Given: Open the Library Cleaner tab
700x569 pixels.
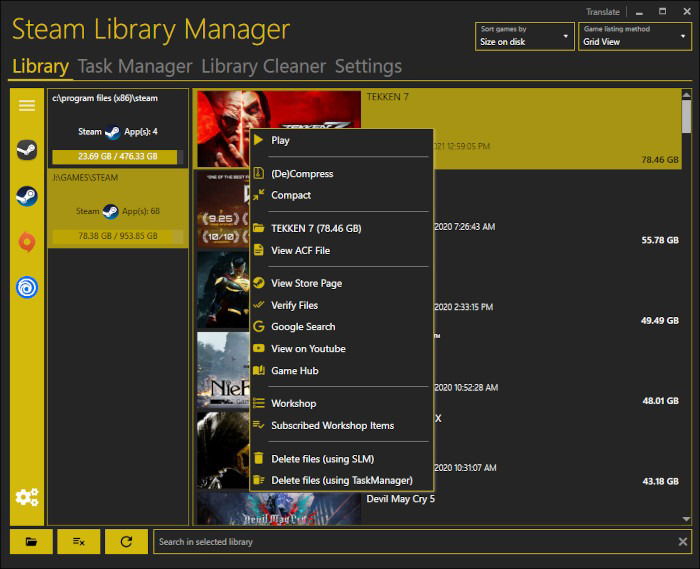Looking at the screenshot, I should (x=263, y=66).
